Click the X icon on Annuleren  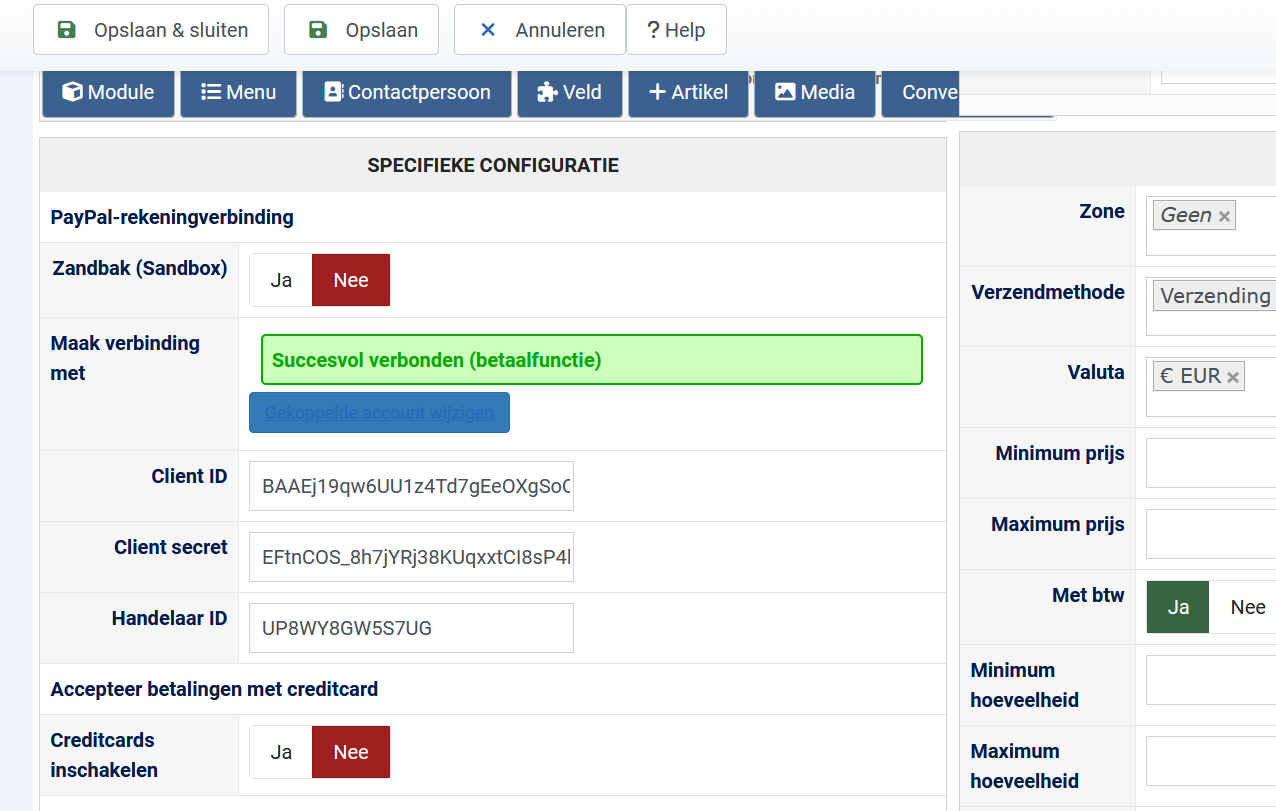point(488,30)
